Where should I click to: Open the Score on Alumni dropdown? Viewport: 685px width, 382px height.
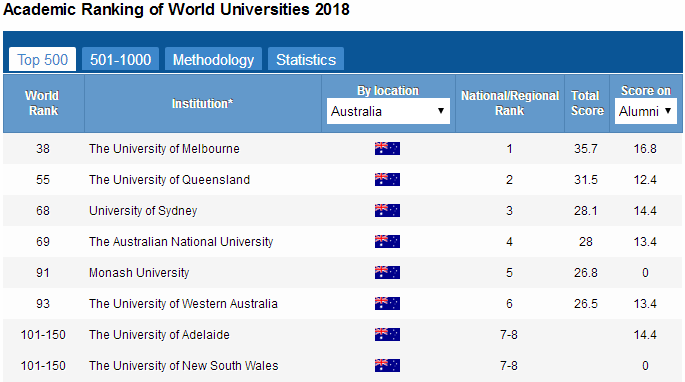point(645,111)
